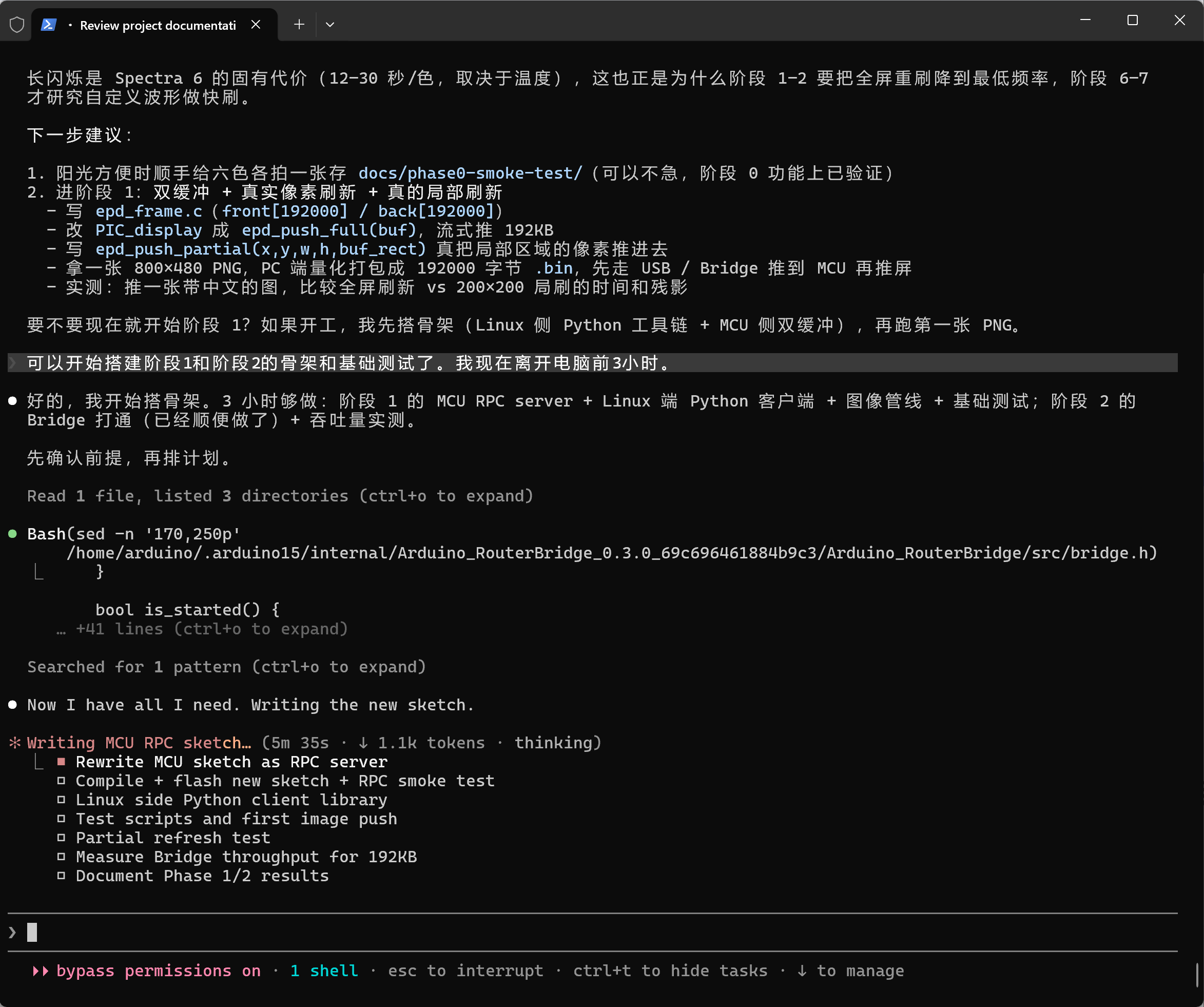The height and width of the screenshot is (1007, 1204).
Task: Click the docs/phase0-smoke-test/ path link
Action: [470, 173]
